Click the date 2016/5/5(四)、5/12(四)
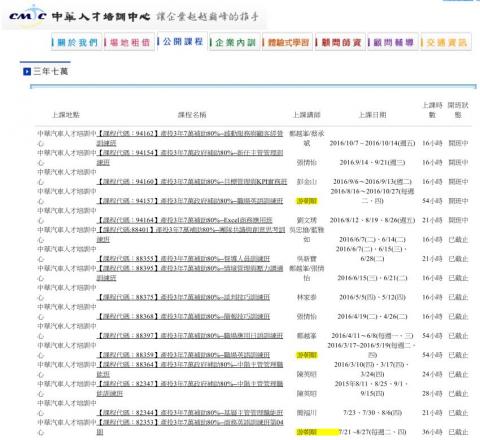The image size is (480, 440). coord(372,297)
